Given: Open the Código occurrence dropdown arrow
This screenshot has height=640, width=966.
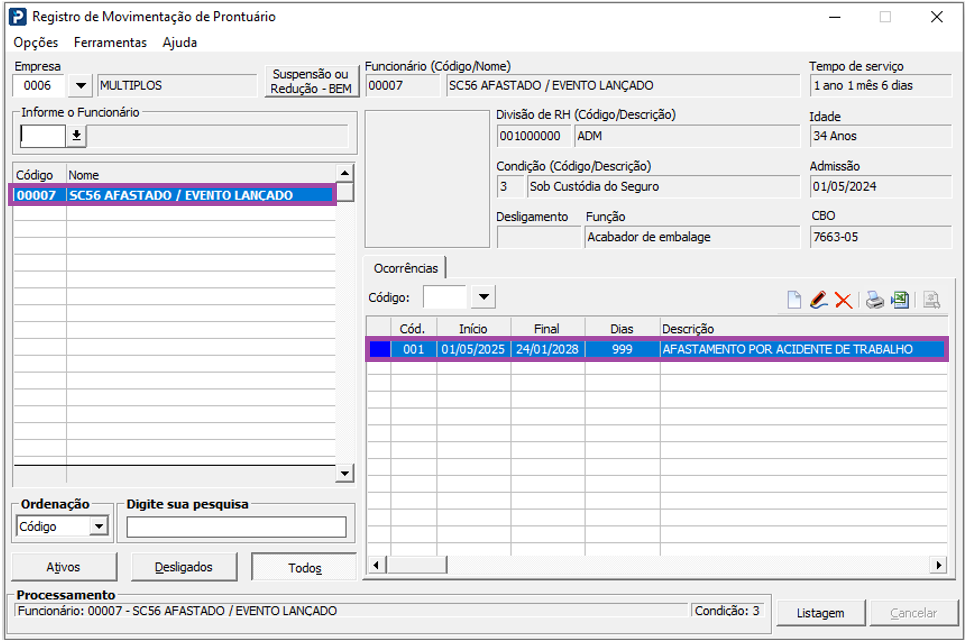Looking at the screenshot, I should click(484, 297).
